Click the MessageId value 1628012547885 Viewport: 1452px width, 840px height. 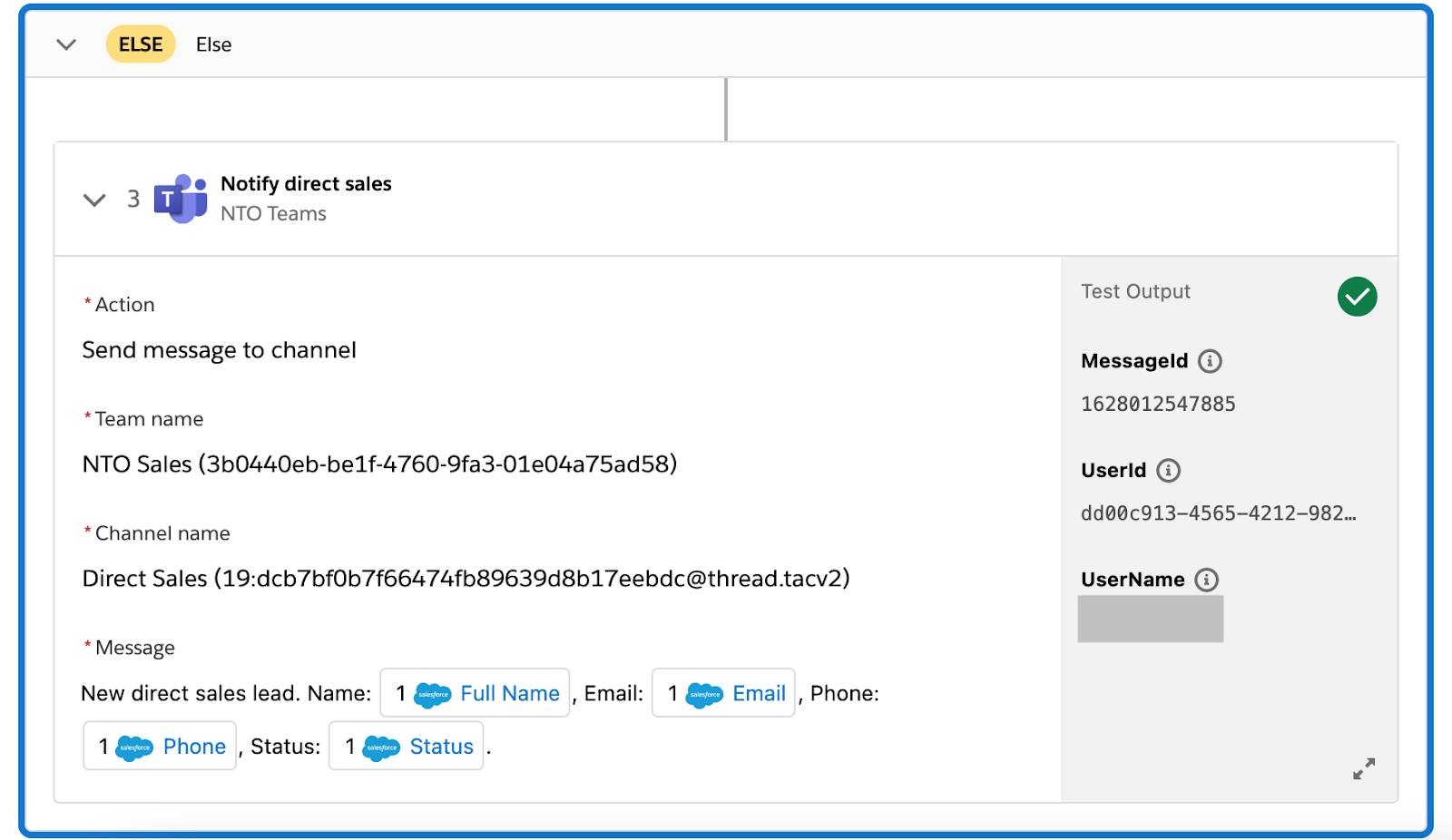pos(1158,405)
